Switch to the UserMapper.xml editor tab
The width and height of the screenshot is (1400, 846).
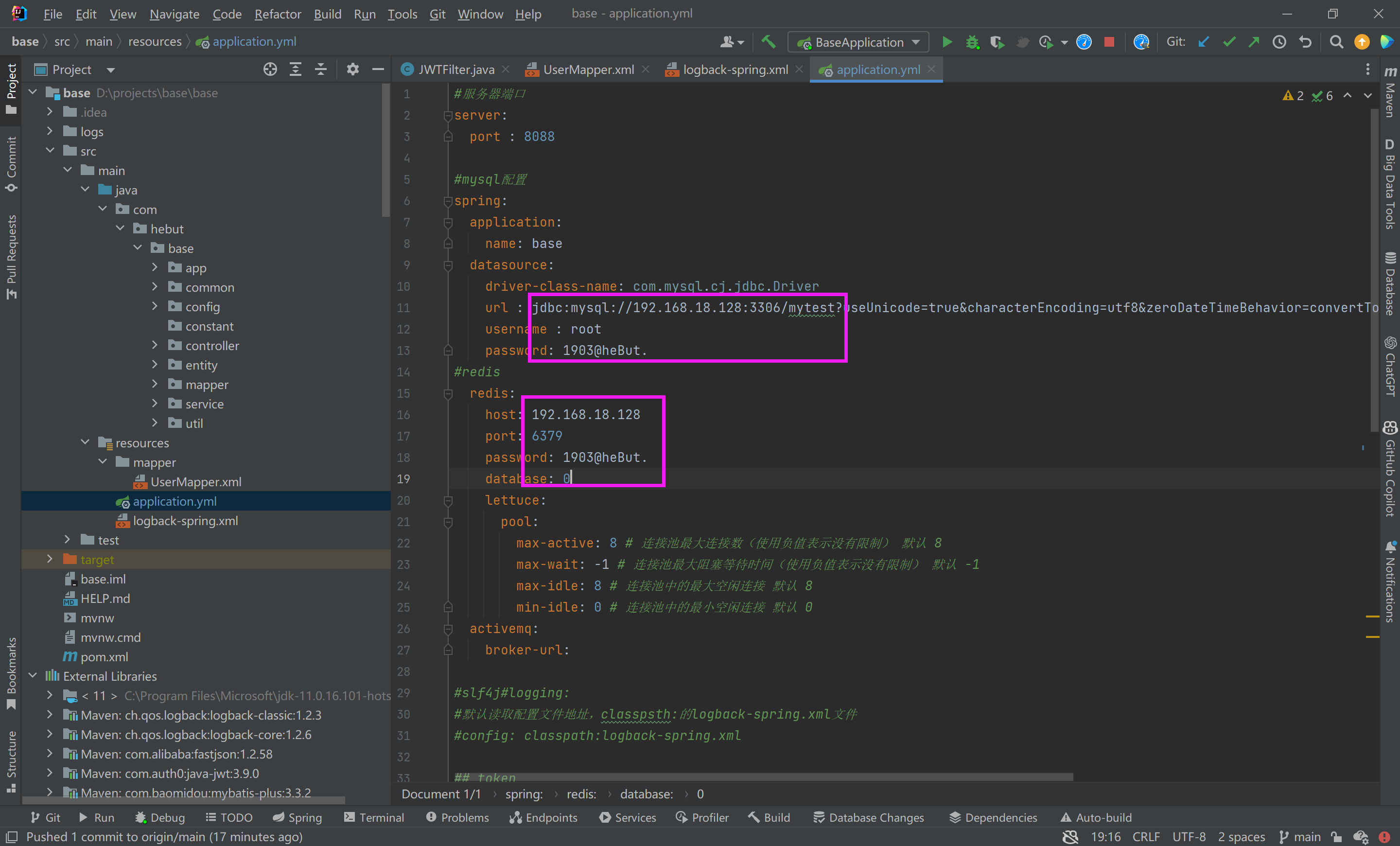pyautogui.click(x=587, y=69)
